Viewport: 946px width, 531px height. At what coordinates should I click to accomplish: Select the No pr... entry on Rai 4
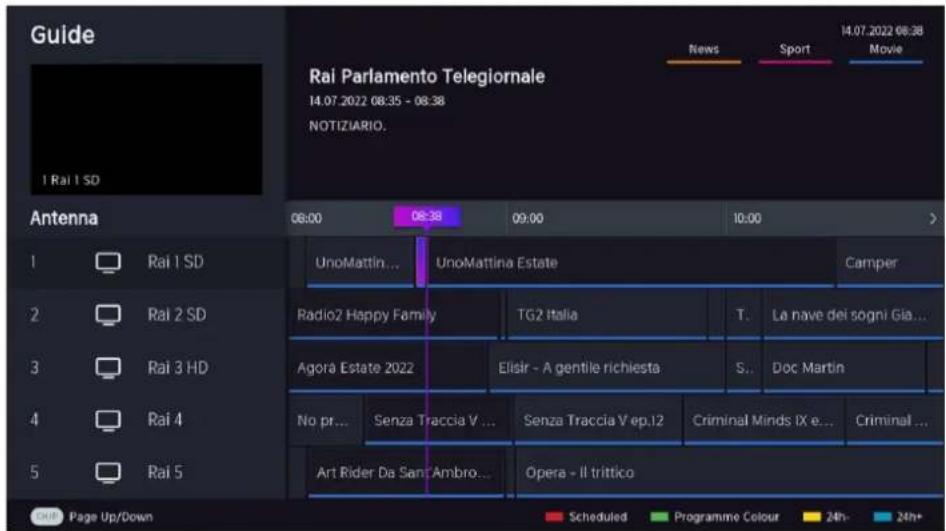click(326, 420)
